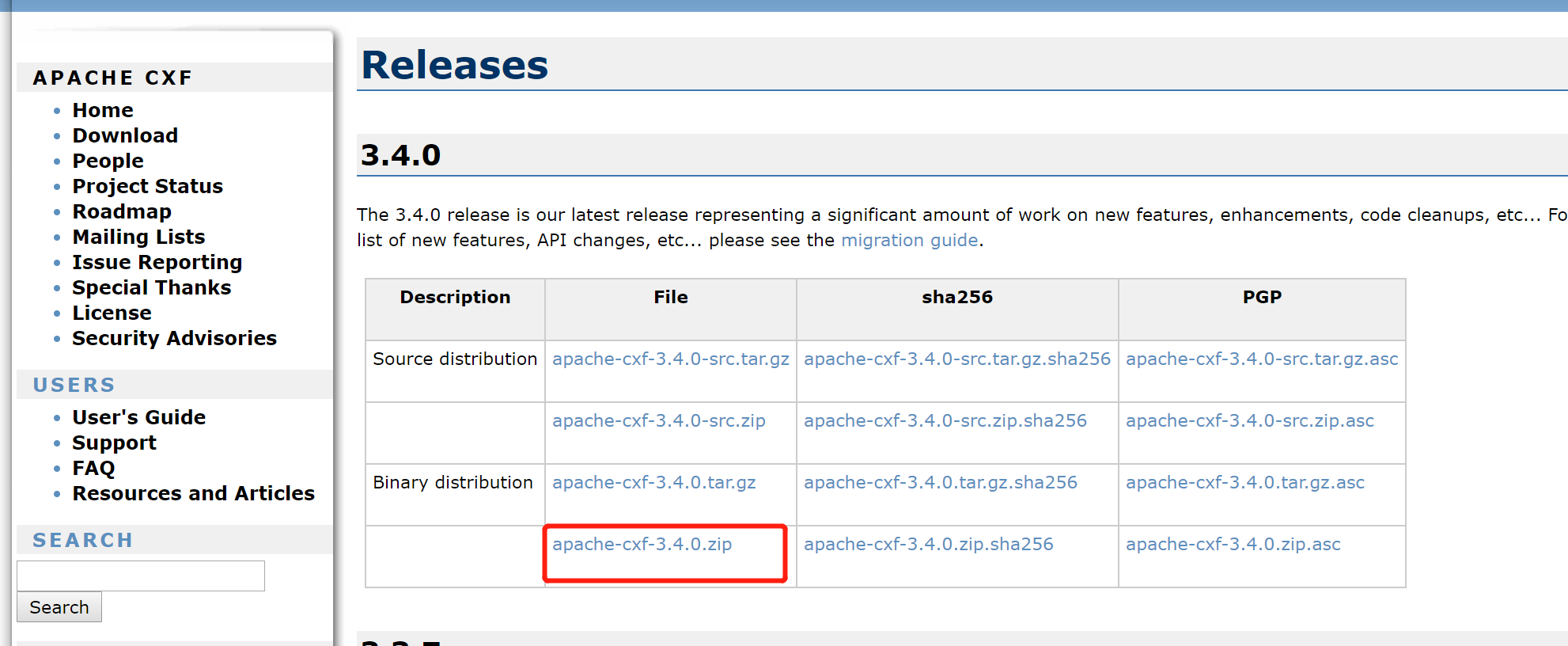Open apache-cxf-3.4.0.tar.gz.asc link
The width and height of the screenshot is (1568, 646).
(1245, 482)
